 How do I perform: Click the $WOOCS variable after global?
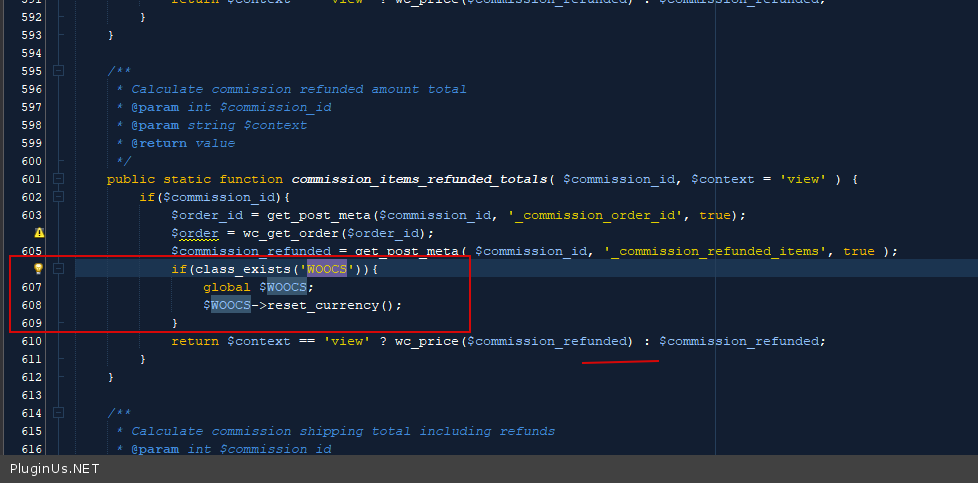284,287
